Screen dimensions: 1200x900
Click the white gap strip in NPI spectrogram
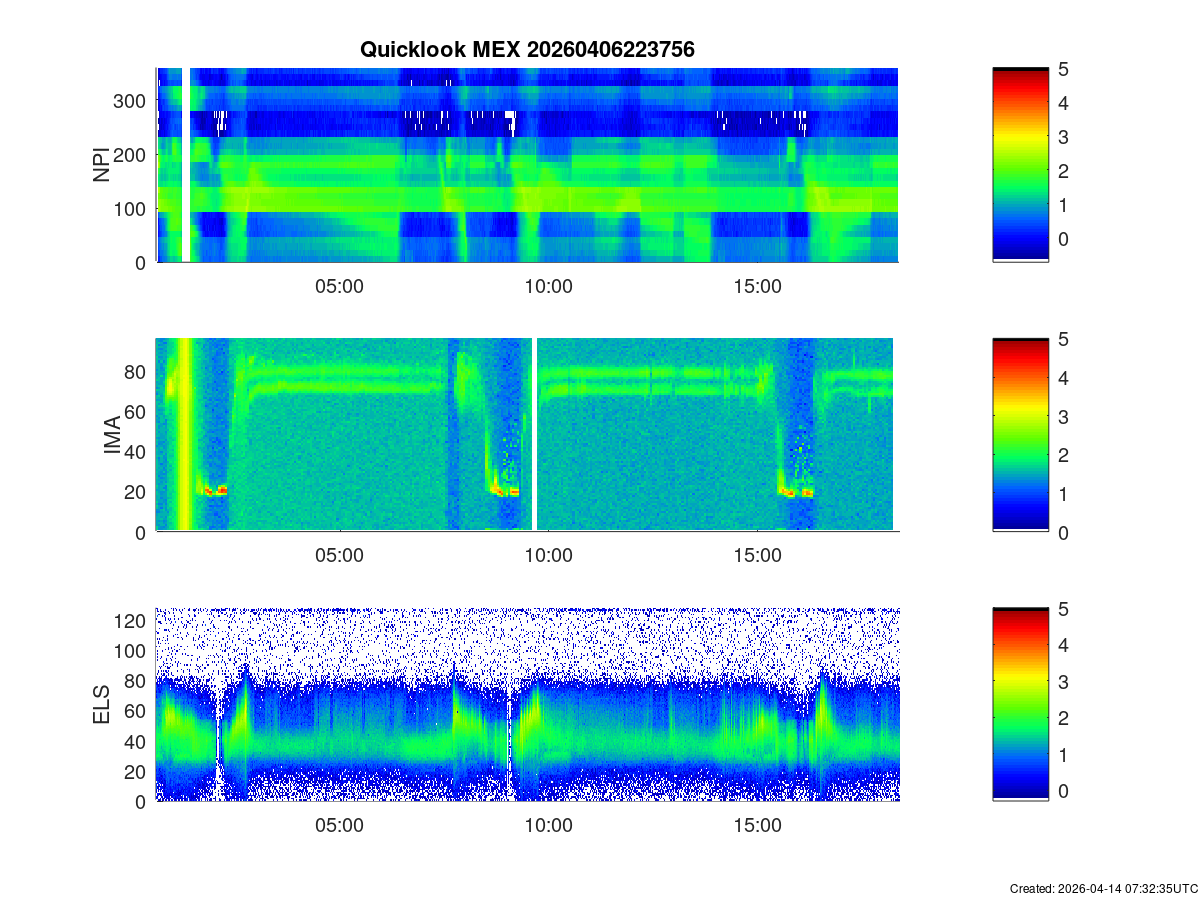pyautogui.click(x=186, y=165)
